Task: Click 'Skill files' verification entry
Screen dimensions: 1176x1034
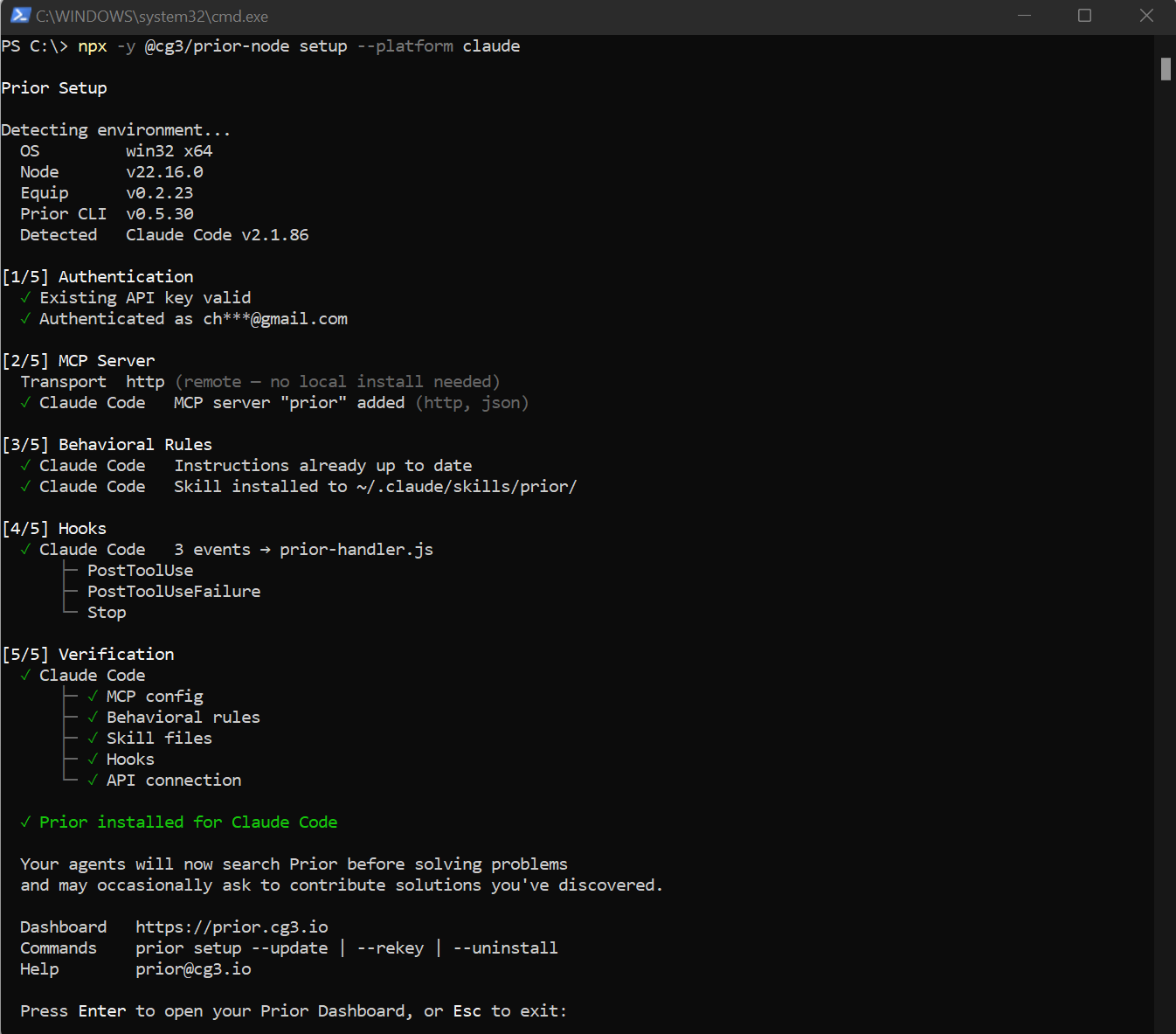Action: [159, 739]
